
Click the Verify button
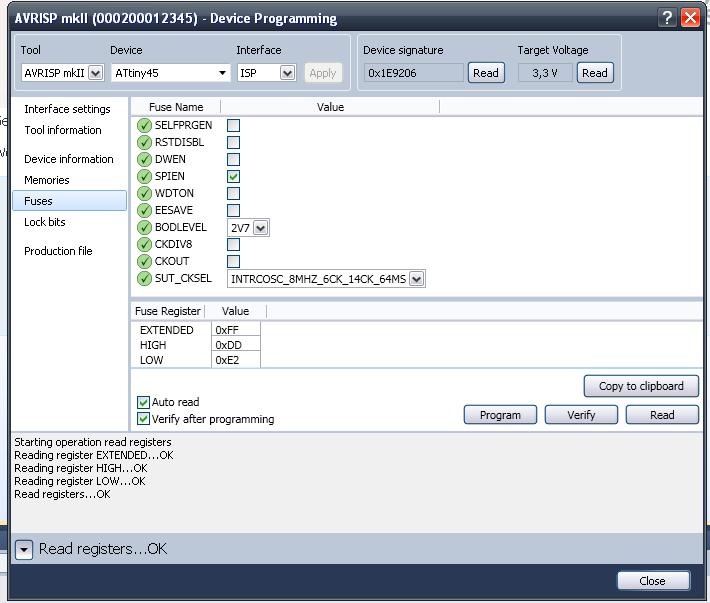pos(581,415)
